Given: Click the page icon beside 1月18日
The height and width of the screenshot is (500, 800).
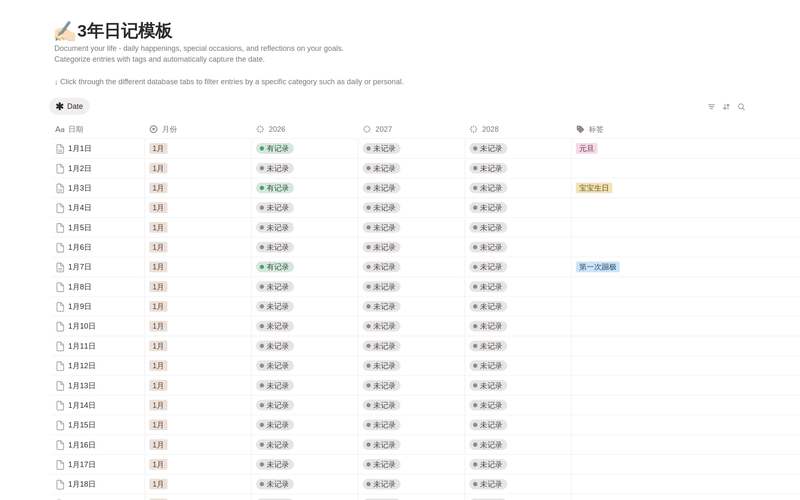Looking at the screenshot, I should pos(60,485).
